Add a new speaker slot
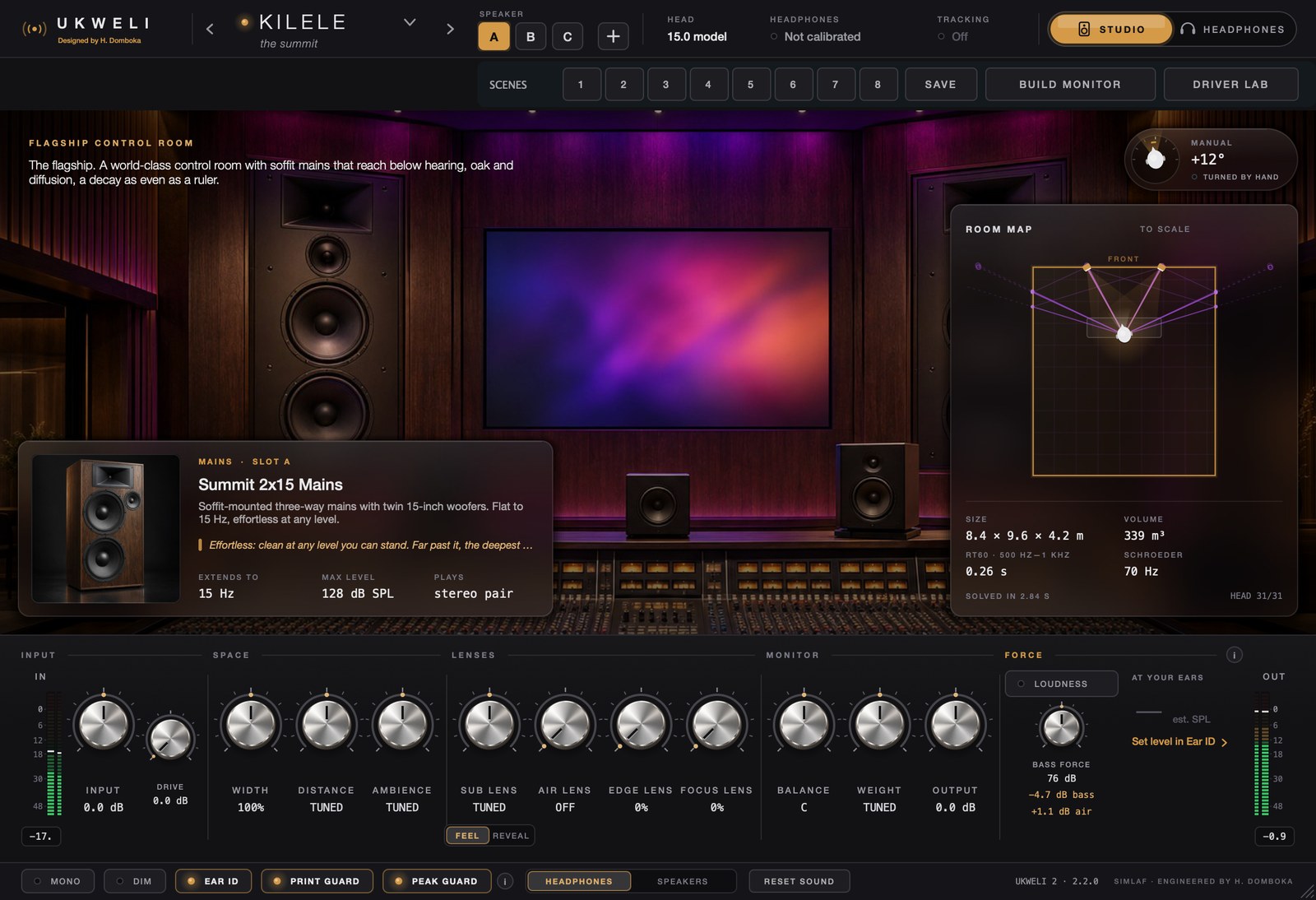 (613, 36)
